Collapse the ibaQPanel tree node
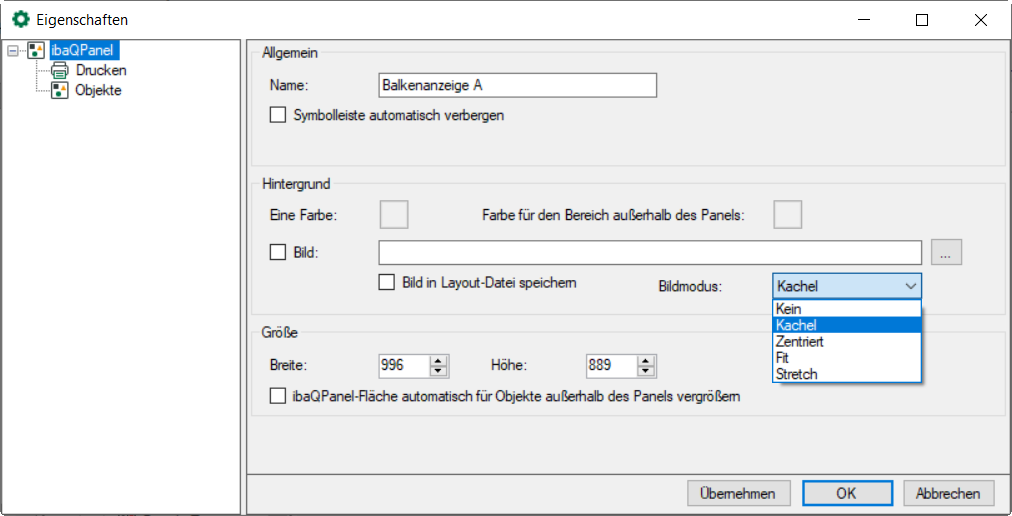This screenshot has height=516, width=1012. (12, 51)
